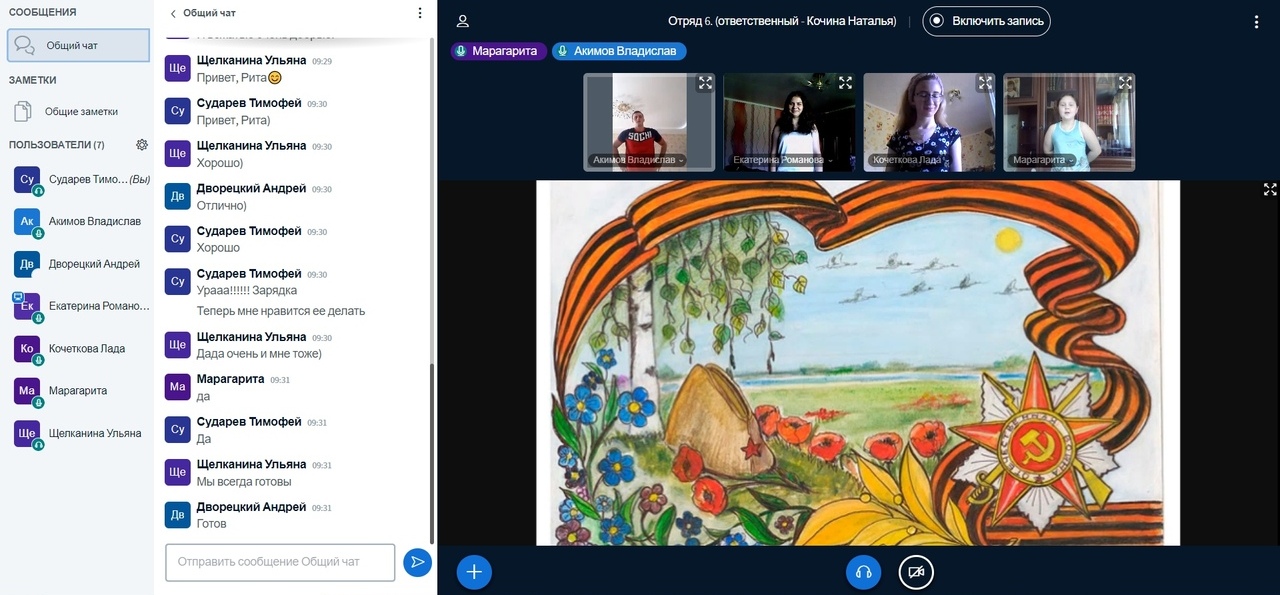The width and height of the screenshot is (1280, 595).
Task: Open chat options three-dot menu
Action: coord(420,14)
